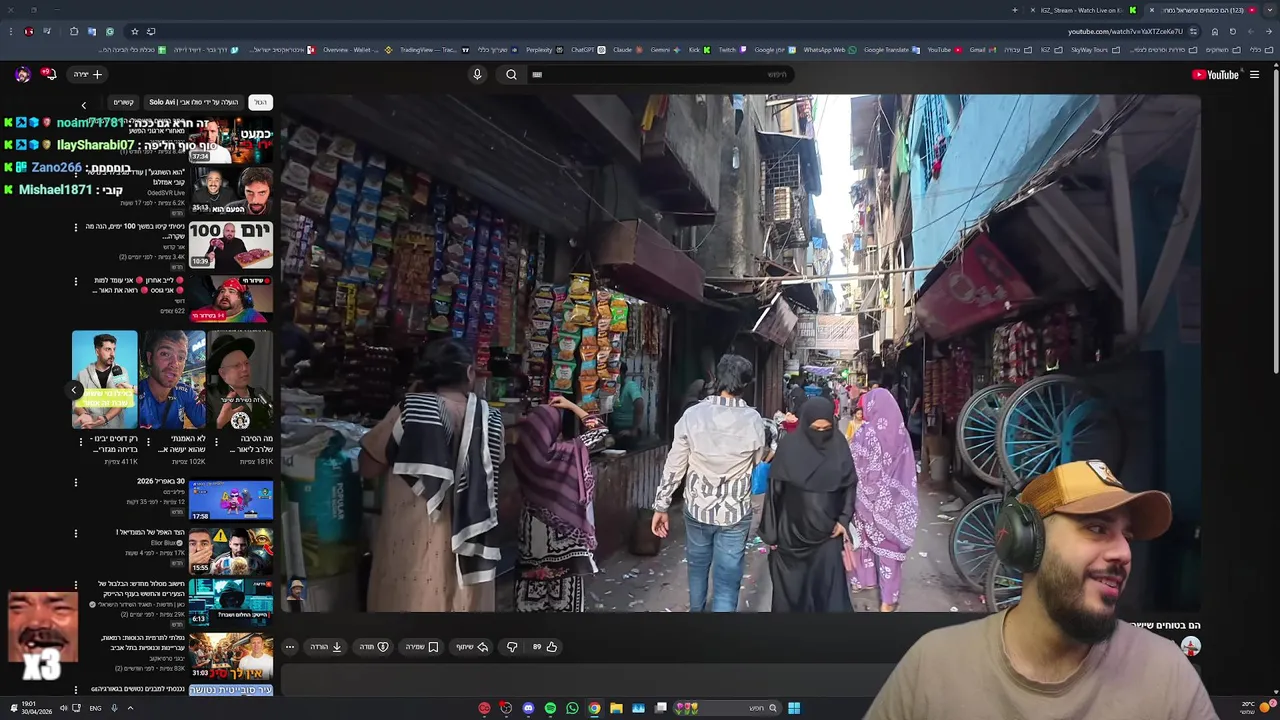Open options for the live stream video
The image size is (1280, 720).
[76, 282]
